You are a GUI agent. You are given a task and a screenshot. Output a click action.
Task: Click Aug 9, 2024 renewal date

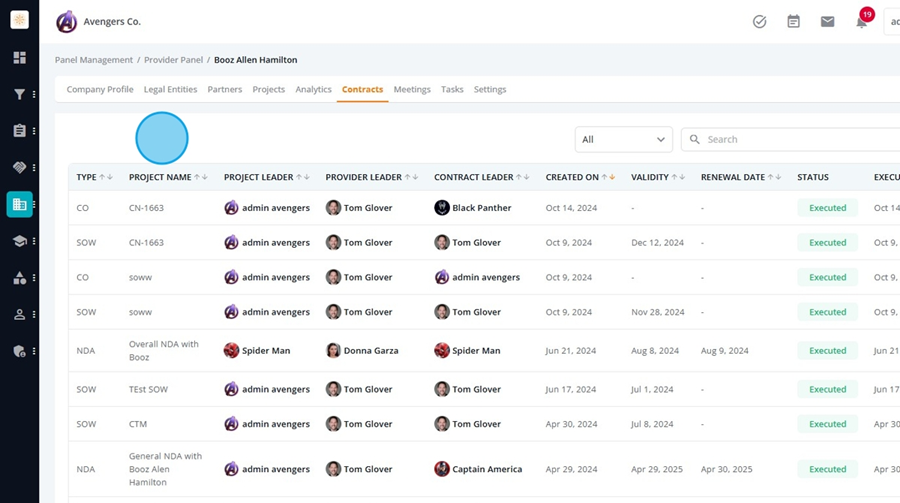724,351
